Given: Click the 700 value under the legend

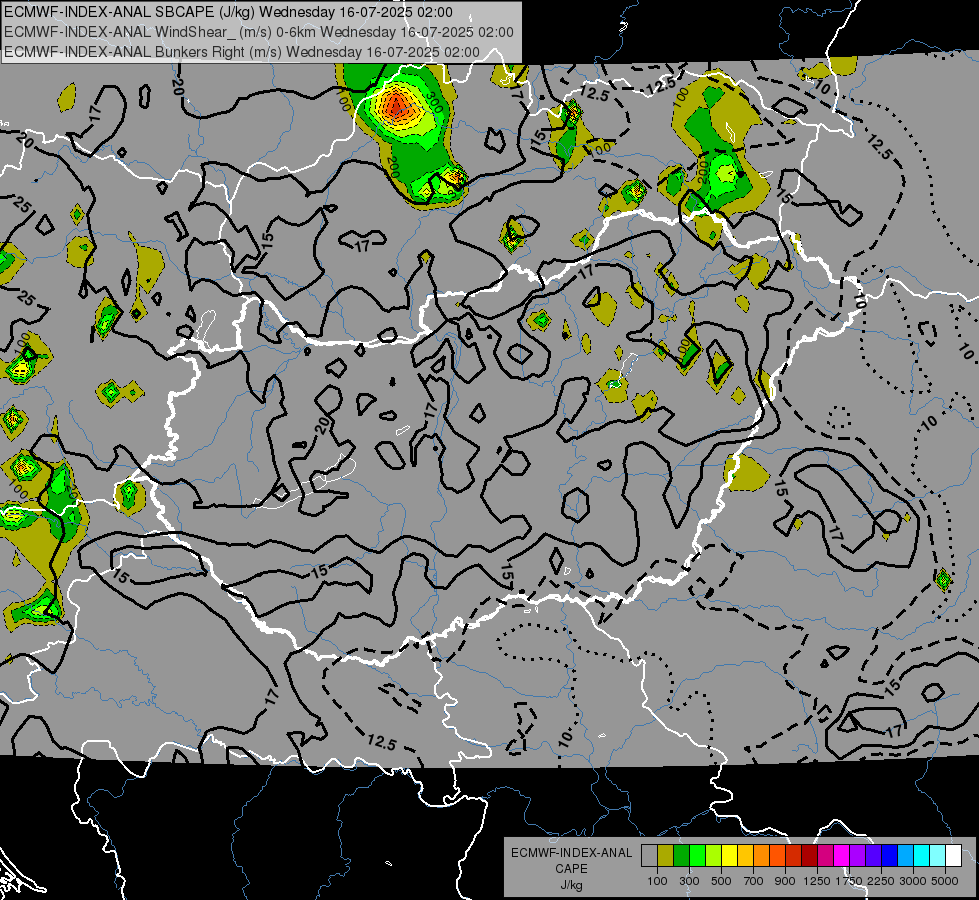Looking at the screenshot, I should pos(754,881).
